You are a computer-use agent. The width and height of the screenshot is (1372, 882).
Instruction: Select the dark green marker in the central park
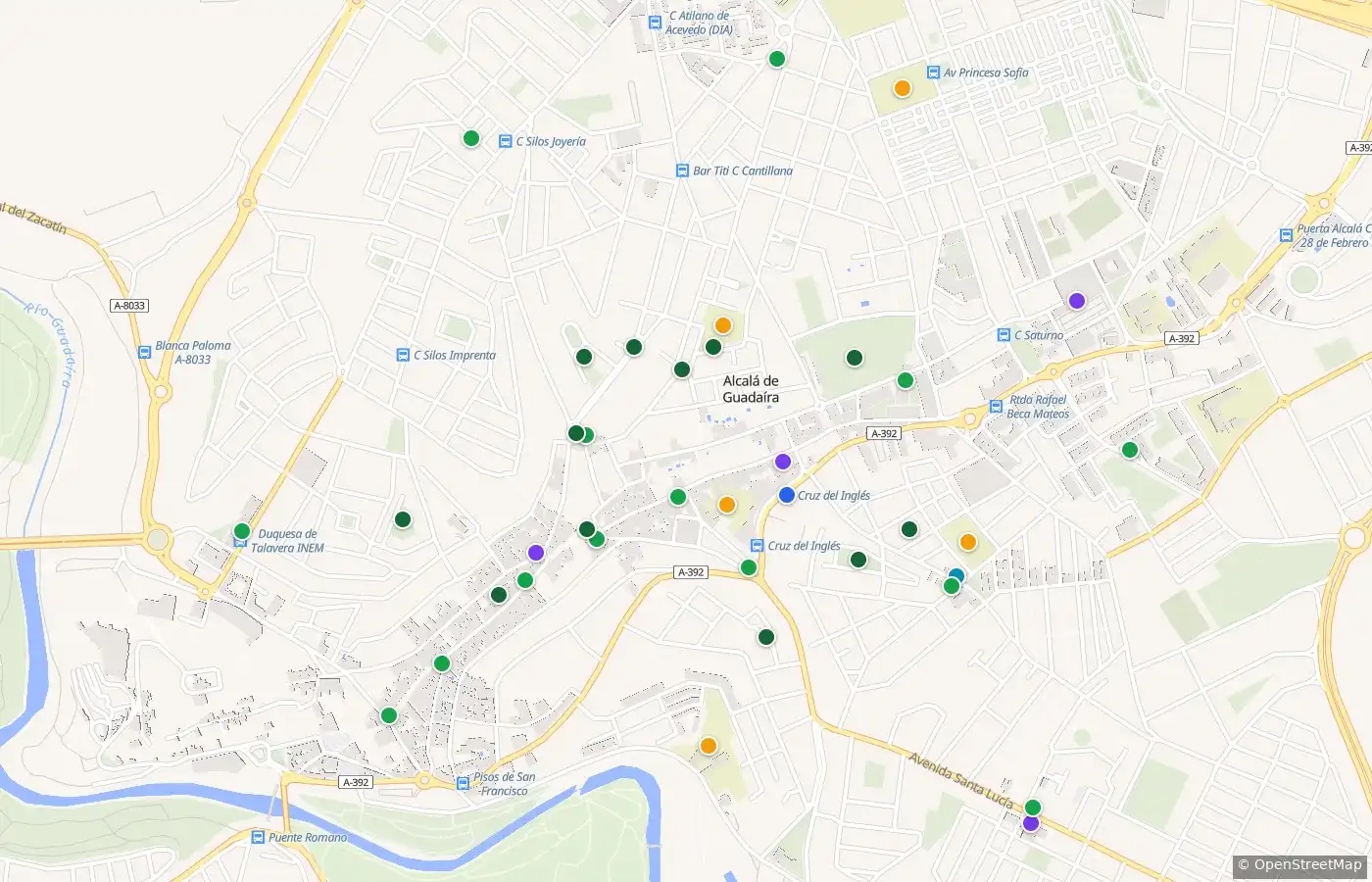point(855,358)
